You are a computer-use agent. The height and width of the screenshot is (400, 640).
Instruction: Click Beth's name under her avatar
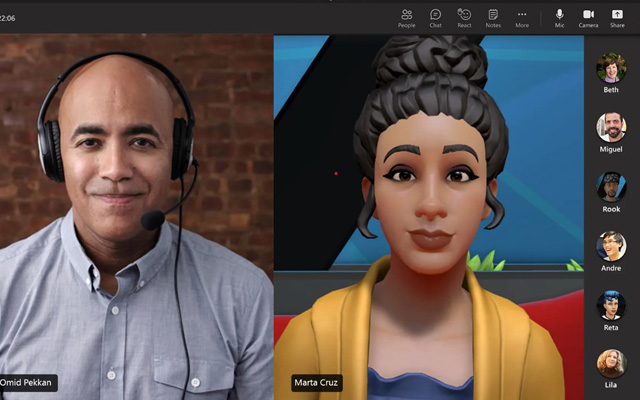[611, 90]
